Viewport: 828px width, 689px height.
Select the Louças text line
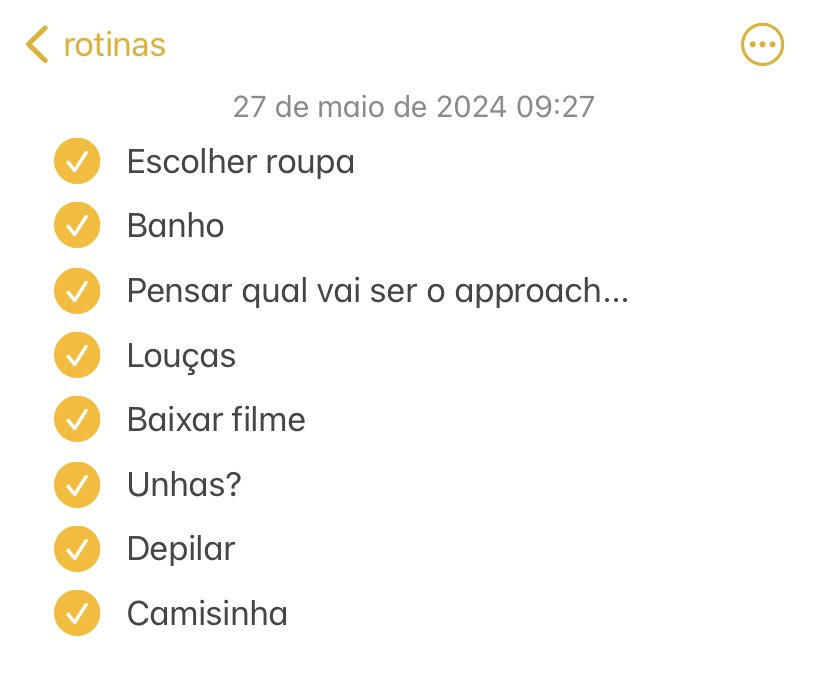tap(181, 355)
